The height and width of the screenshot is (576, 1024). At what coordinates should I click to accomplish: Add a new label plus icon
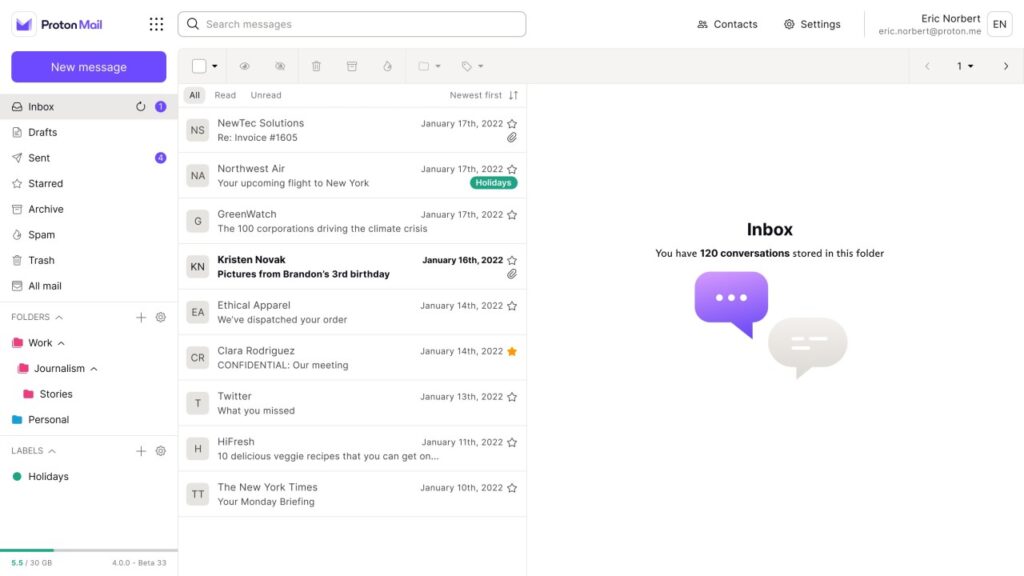pos(140,451)
